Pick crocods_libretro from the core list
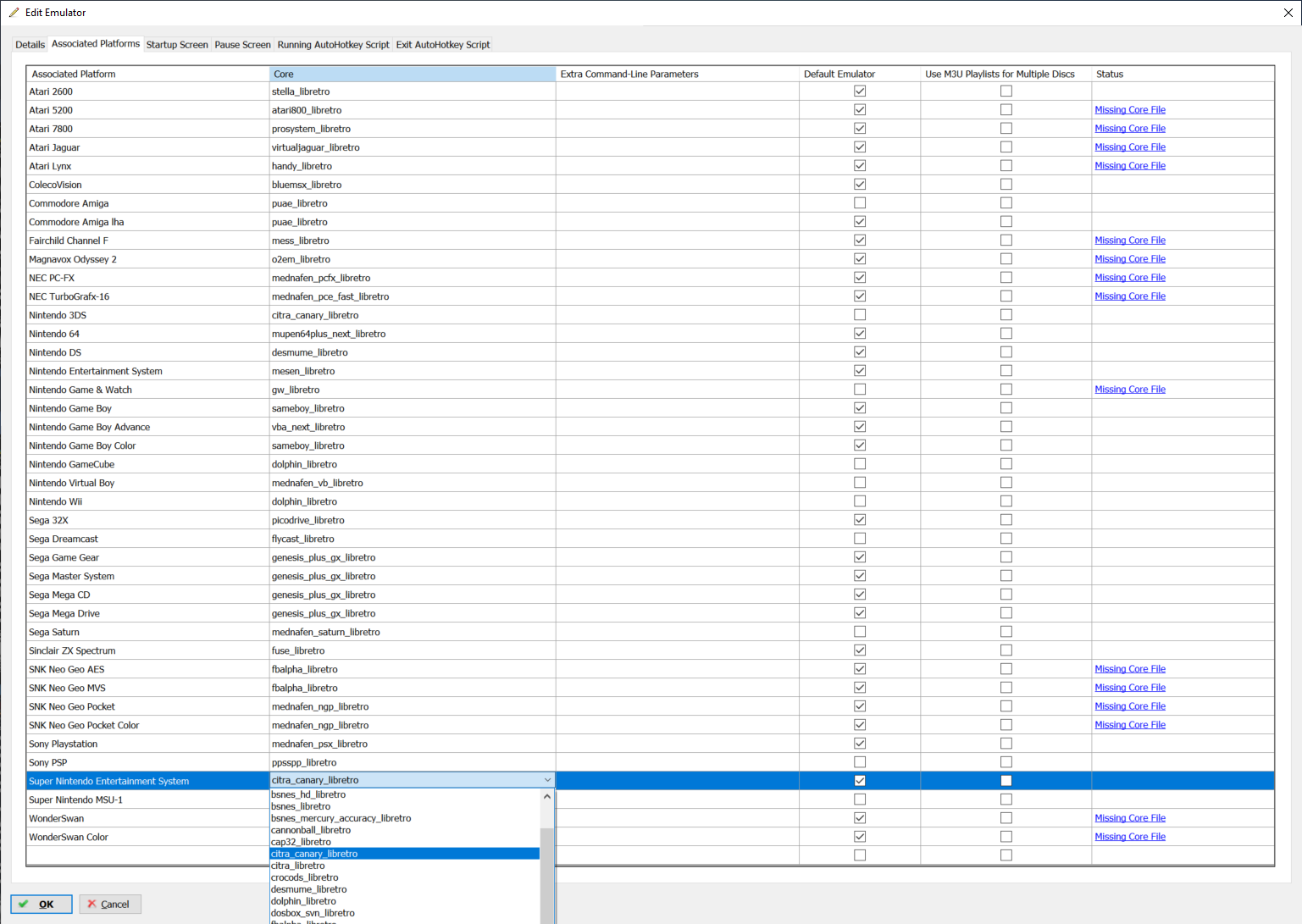Screen dimensions: 1302x924 pos(405,877)
